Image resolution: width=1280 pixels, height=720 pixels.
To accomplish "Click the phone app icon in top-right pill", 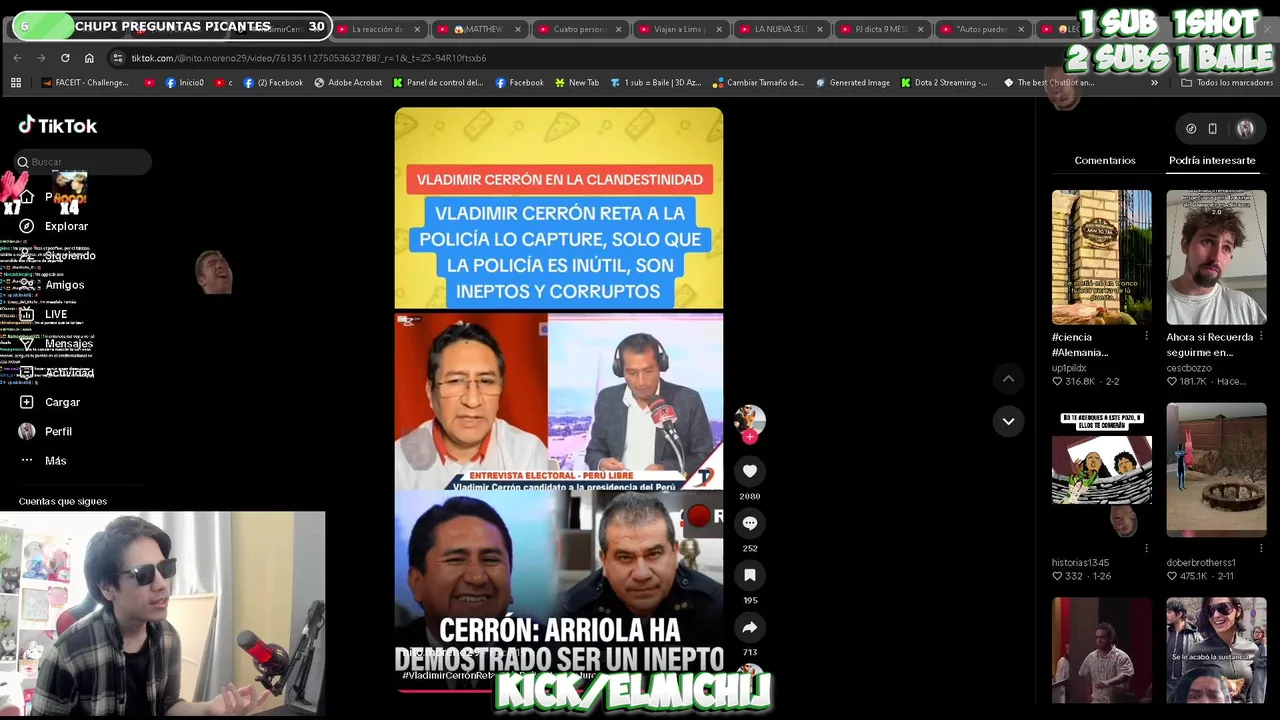I will pyautogui.click(x=1213, y=128).
